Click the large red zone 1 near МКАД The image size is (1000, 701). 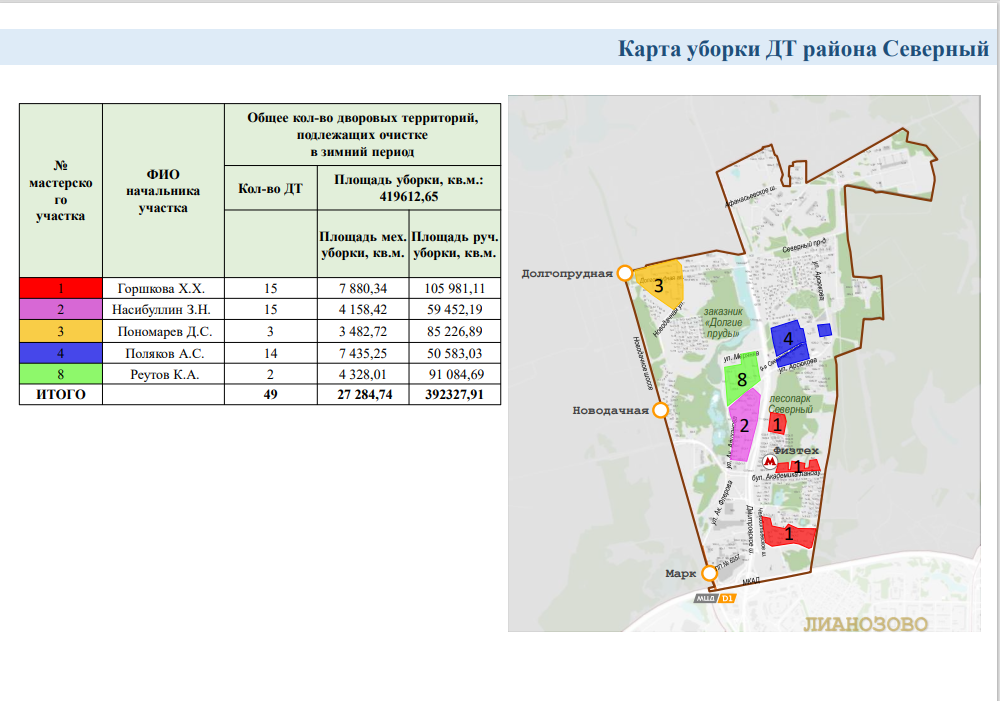(788, 533)
